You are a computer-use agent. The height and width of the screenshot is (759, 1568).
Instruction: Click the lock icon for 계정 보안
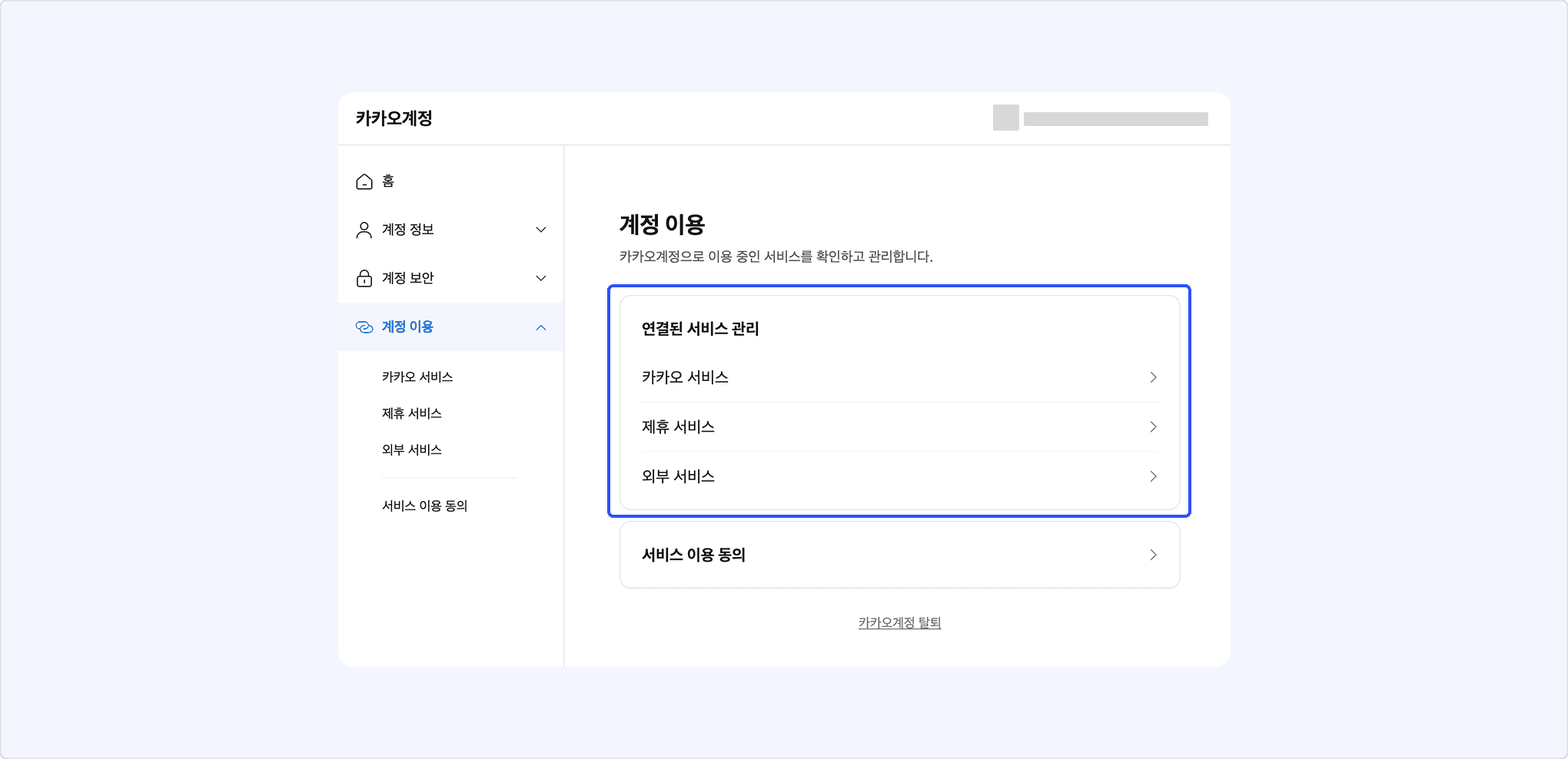pyautogui.click(x=364, y=278)
